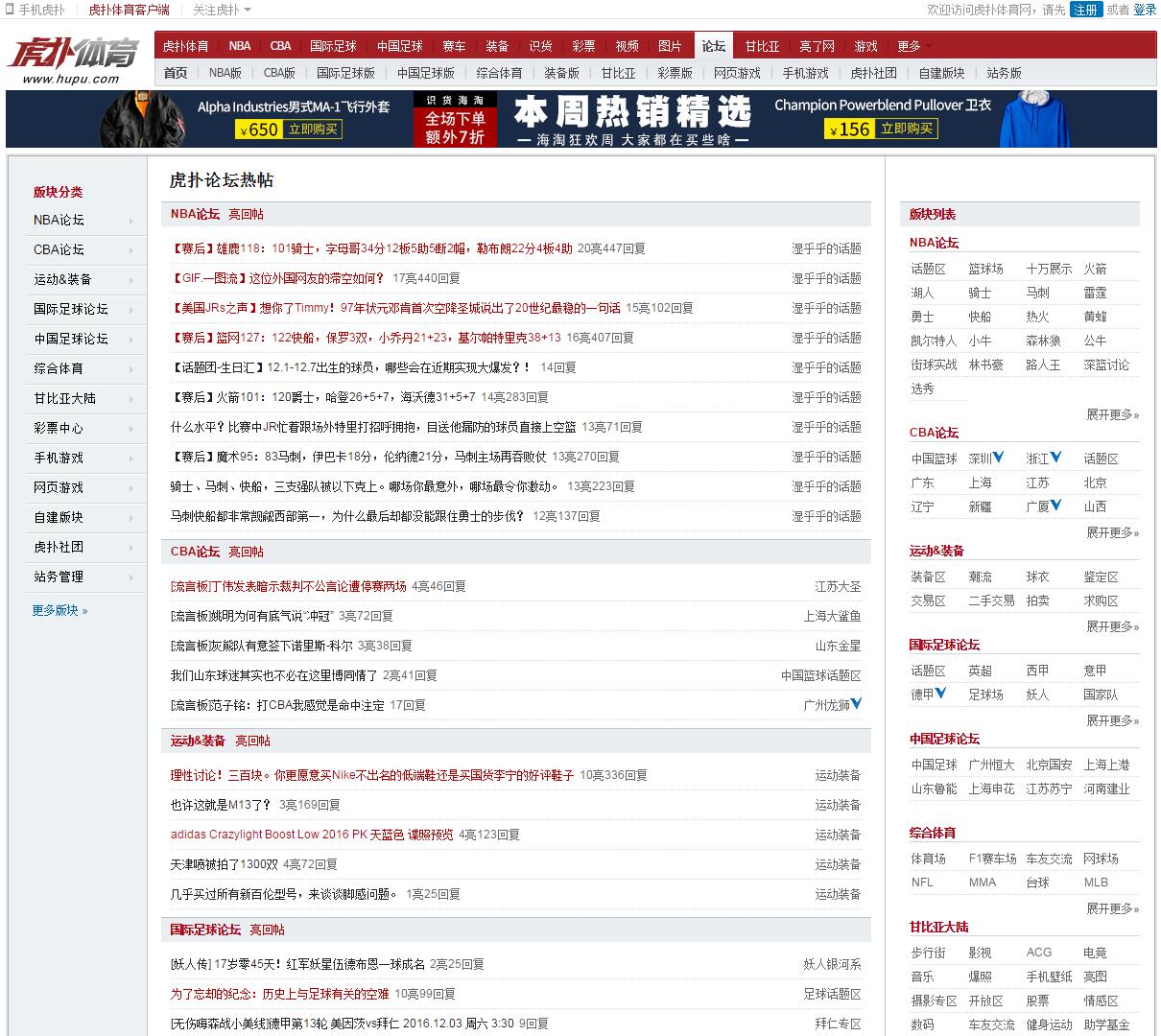Screen dimensions: 1161x1036
Task: Expand the arrow on sidebar 手机游戏 row
Action: (x=130, y=459)
